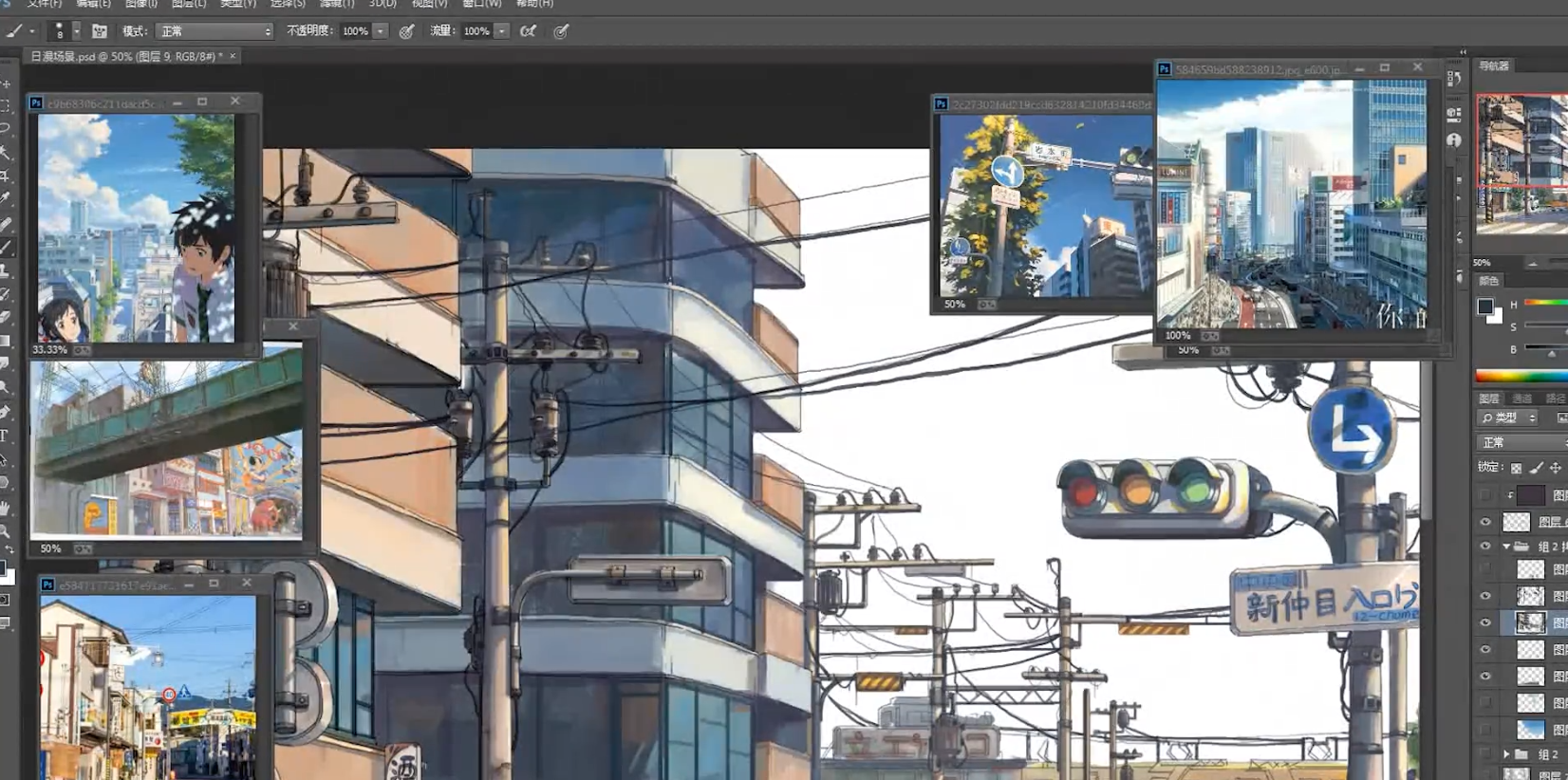
Task: Toggle visibility of layer above the selected layer
Action: click(x=1485, y=596)
